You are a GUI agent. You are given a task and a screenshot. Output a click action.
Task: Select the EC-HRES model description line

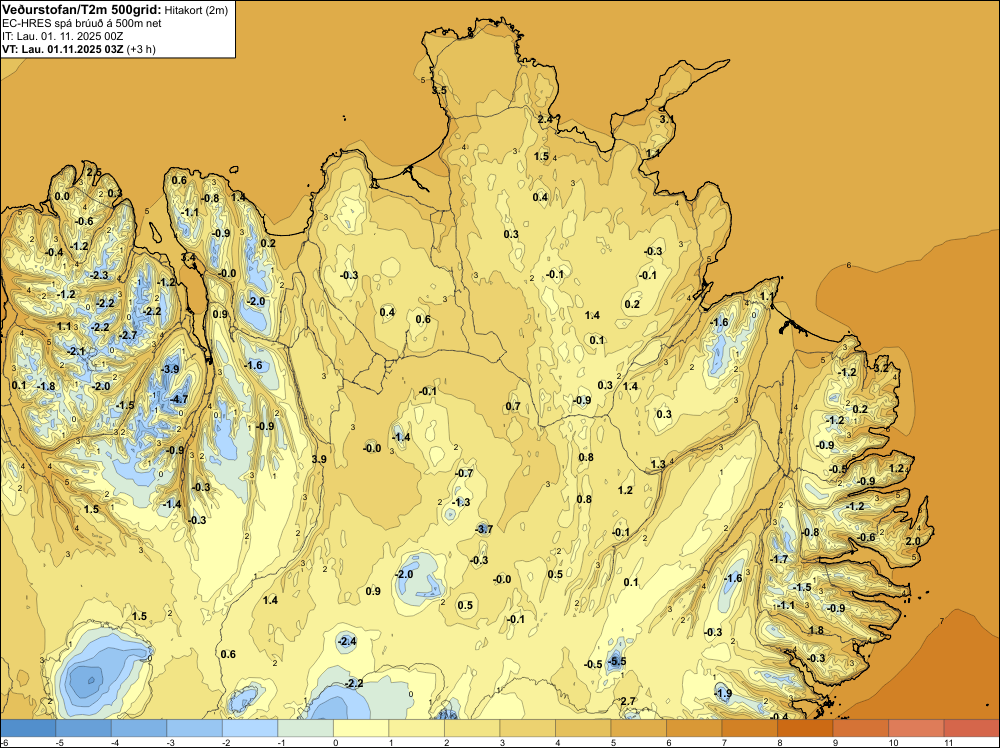(82, 23)
